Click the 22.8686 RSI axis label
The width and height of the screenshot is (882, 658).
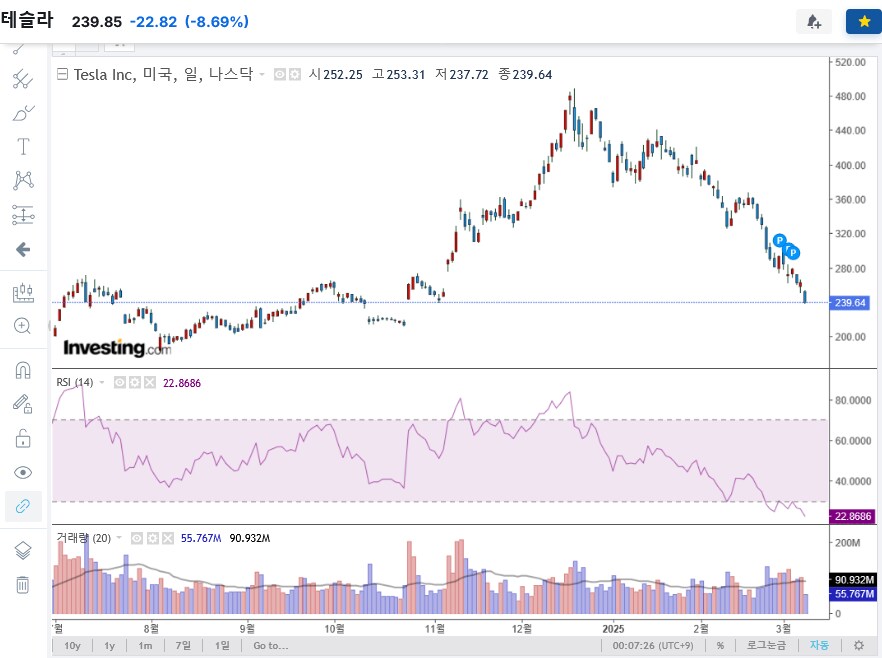coord(852,516)
